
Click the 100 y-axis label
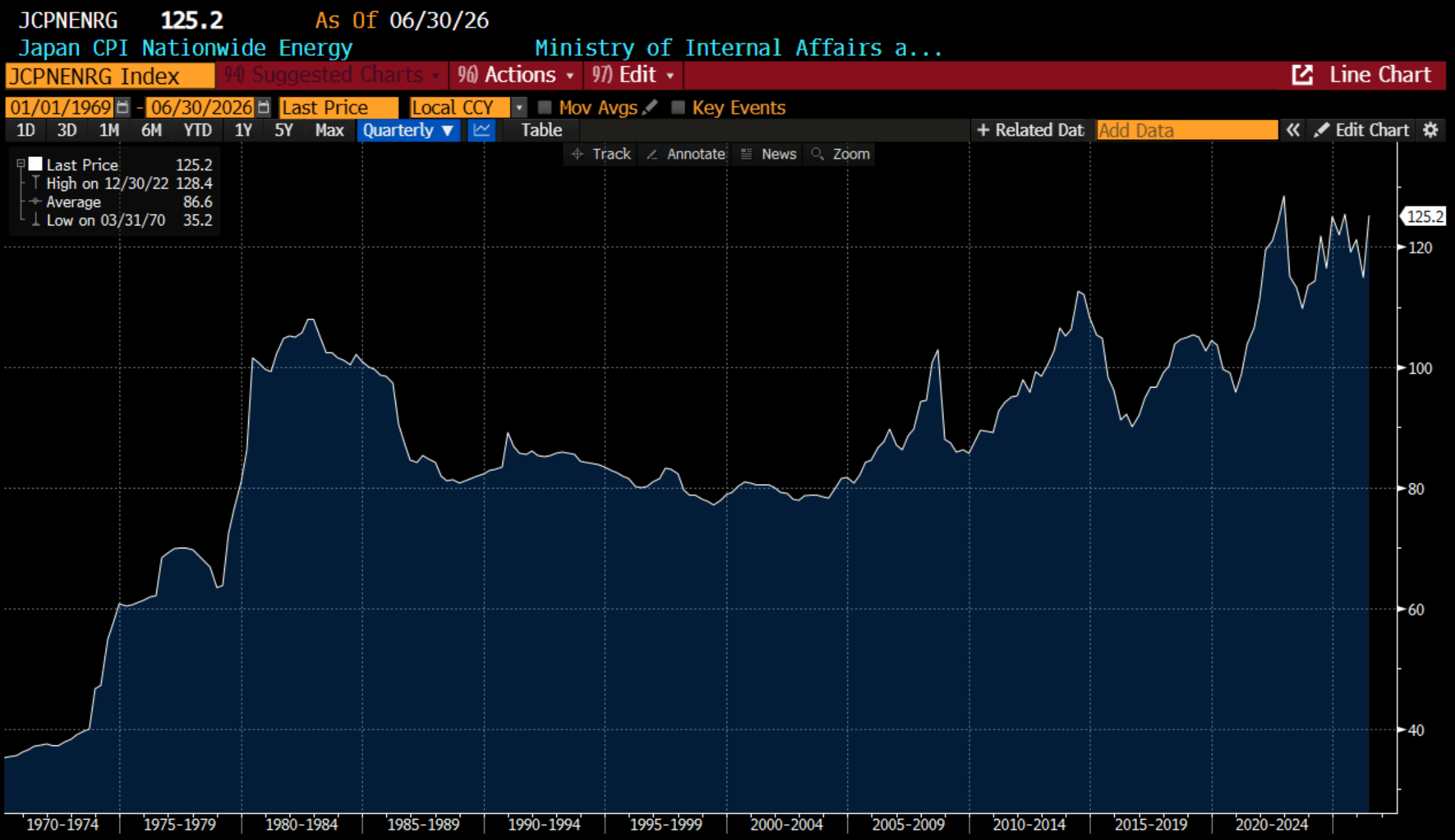[x=1420, y=368]
